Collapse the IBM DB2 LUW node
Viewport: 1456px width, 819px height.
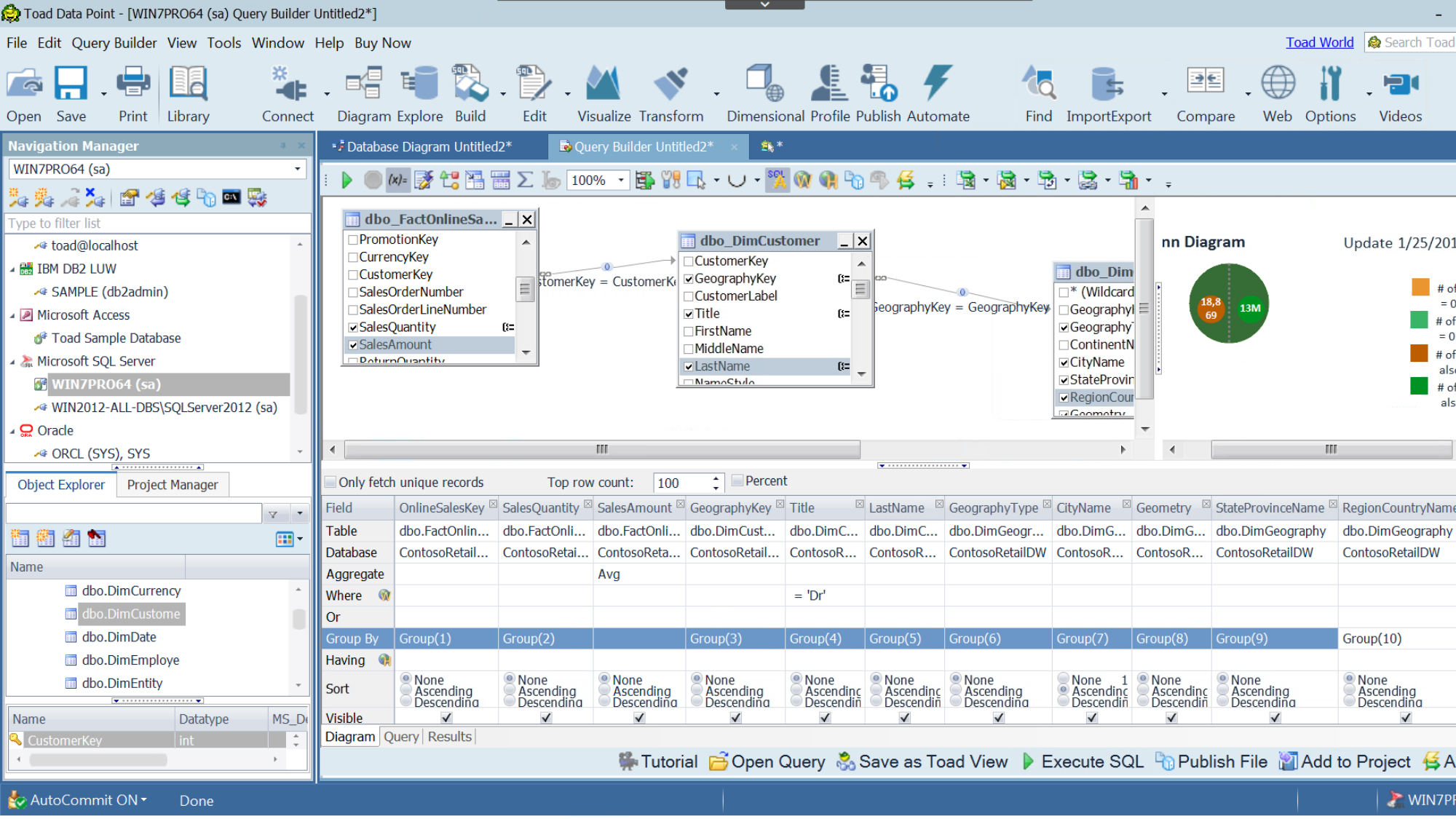click(x=12, y=269)
